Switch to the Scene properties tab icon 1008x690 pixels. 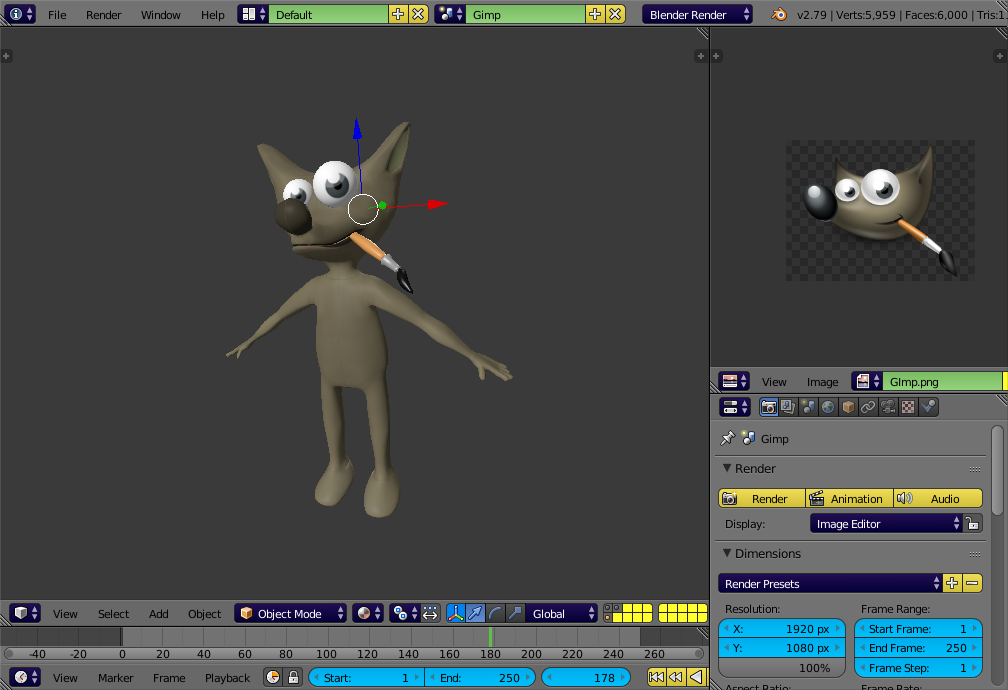coord(808,407)
